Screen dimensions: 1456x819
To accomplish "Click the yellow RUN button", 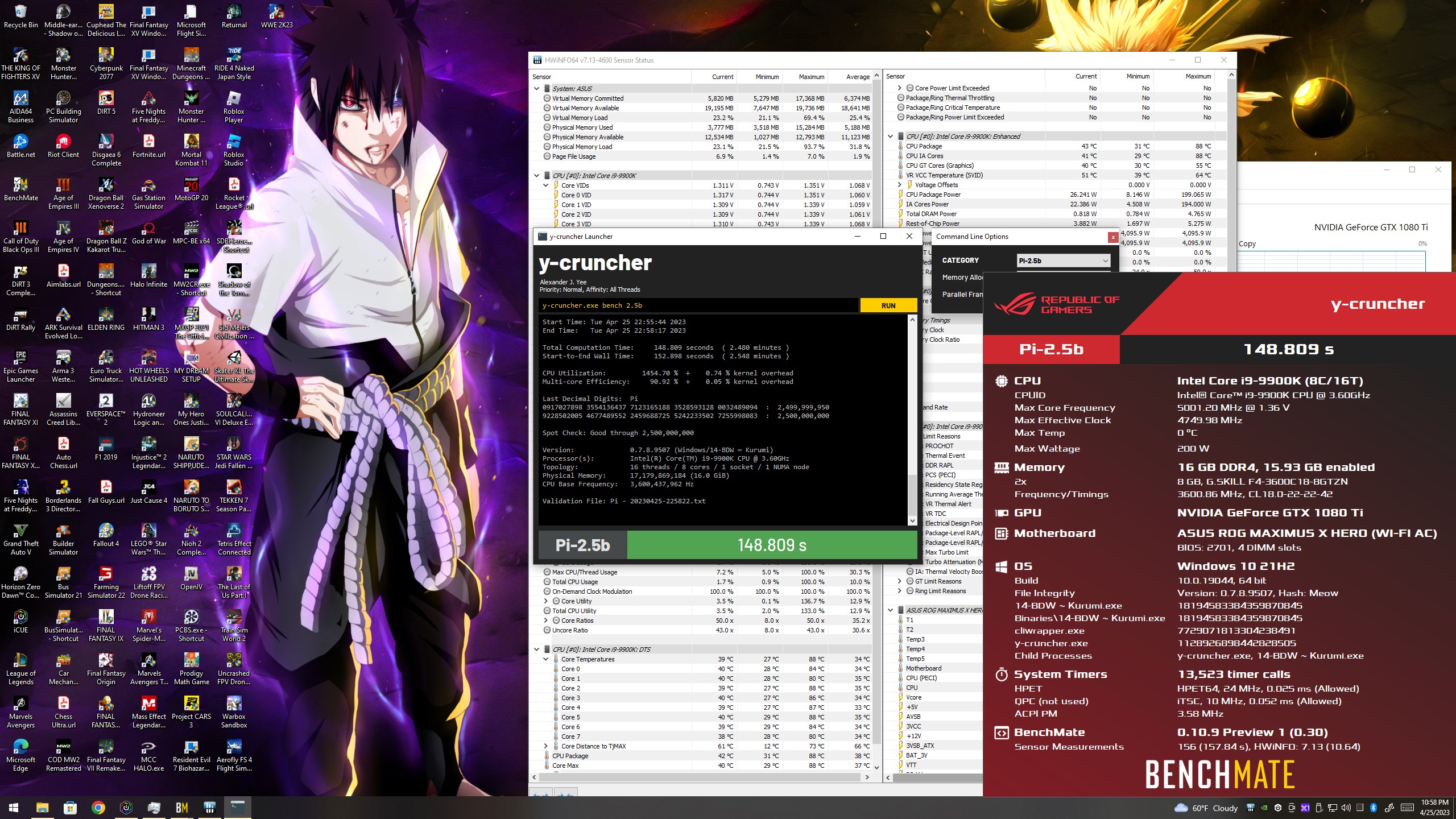I will click(888, 305).
